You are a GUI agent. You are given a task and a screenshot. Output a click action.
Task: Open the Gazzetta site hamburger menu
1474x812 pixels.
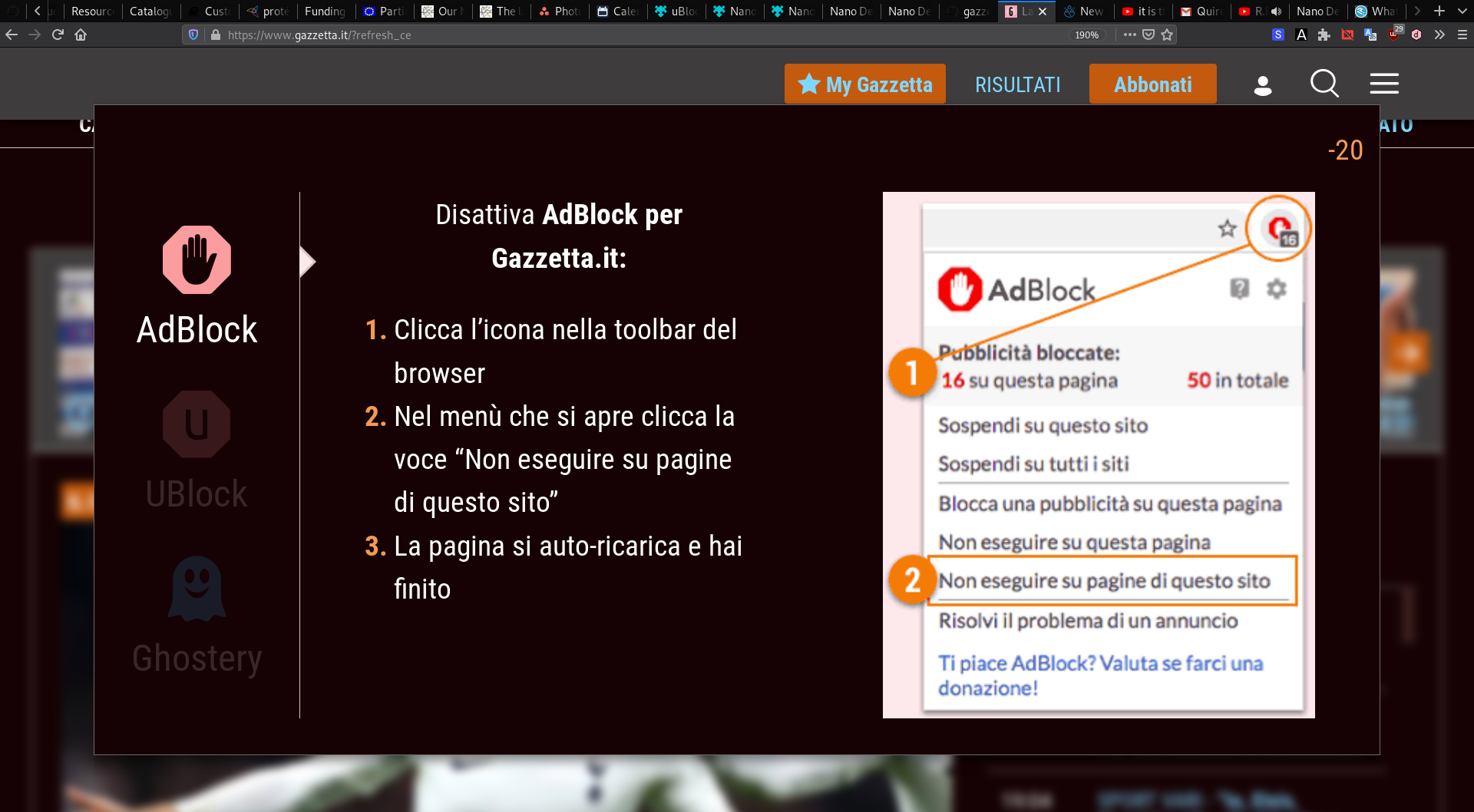pos(1384,84)
